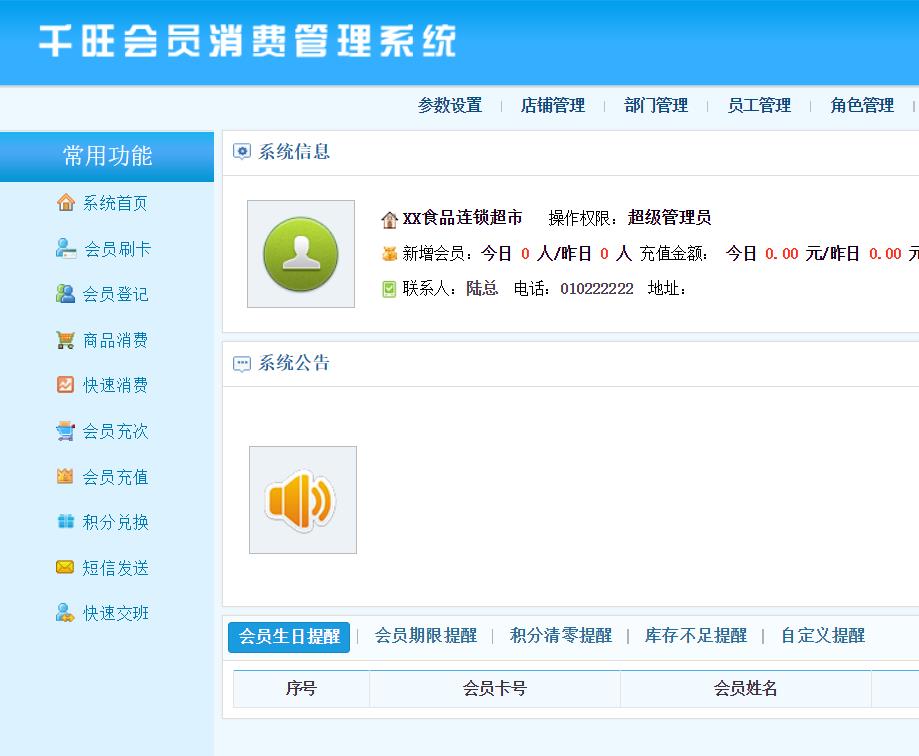Click the 系统公告 panel title
This screenshot has height=756, width=919.
point(294,363)
